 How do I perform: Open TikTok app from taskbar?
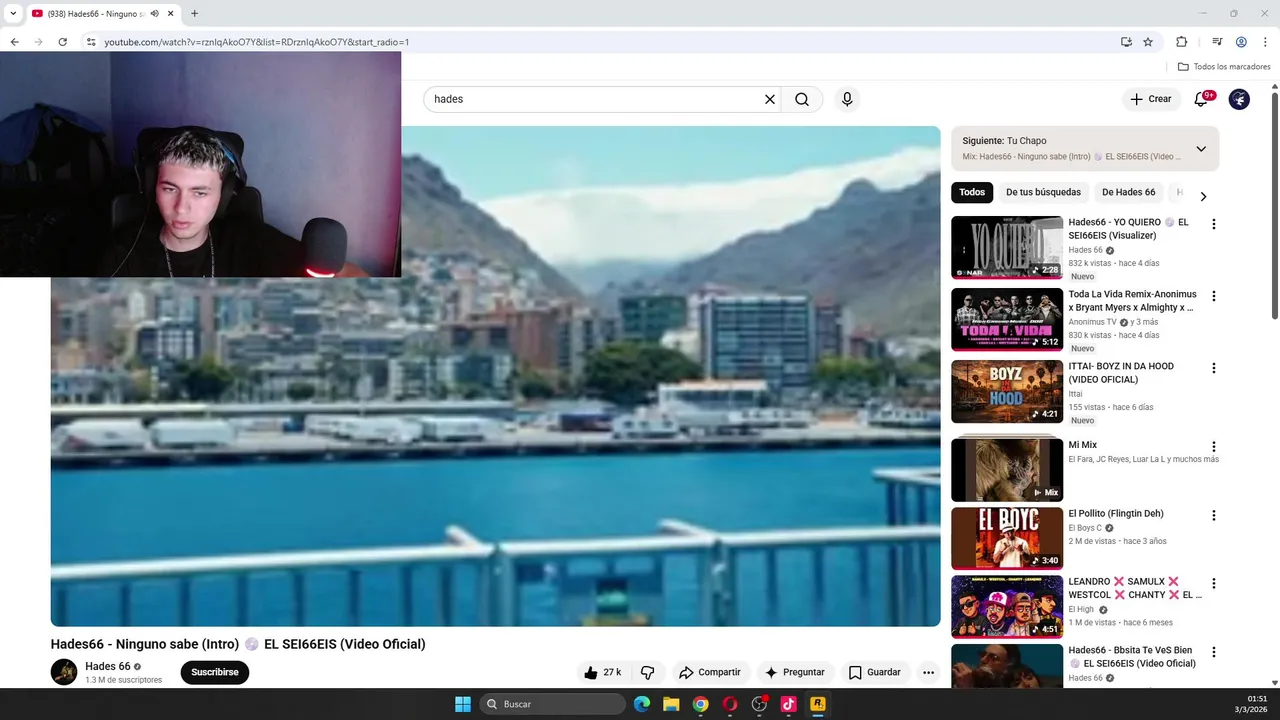(x=788, y=704)
